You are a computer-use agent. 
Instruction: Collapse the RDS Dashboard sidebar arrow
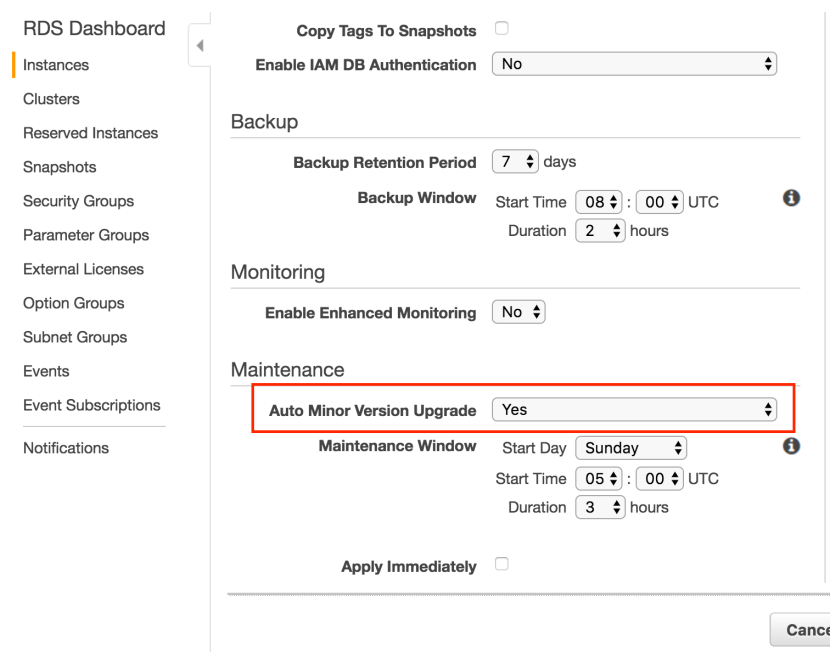pos(198,47)
